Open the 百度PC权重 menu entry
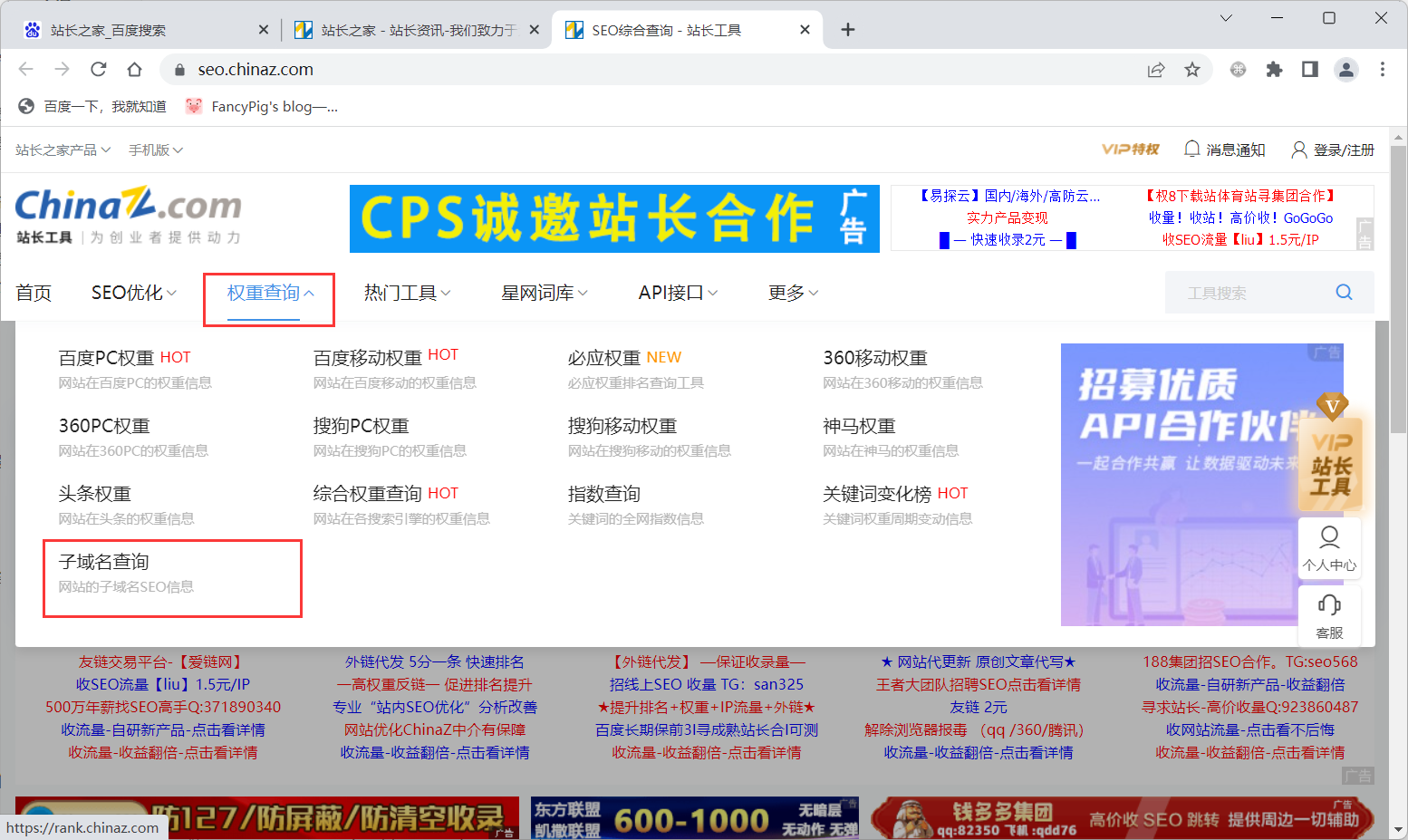This screenshot has width=1408, height=840. pyautogui.click(x=106, y=358)
